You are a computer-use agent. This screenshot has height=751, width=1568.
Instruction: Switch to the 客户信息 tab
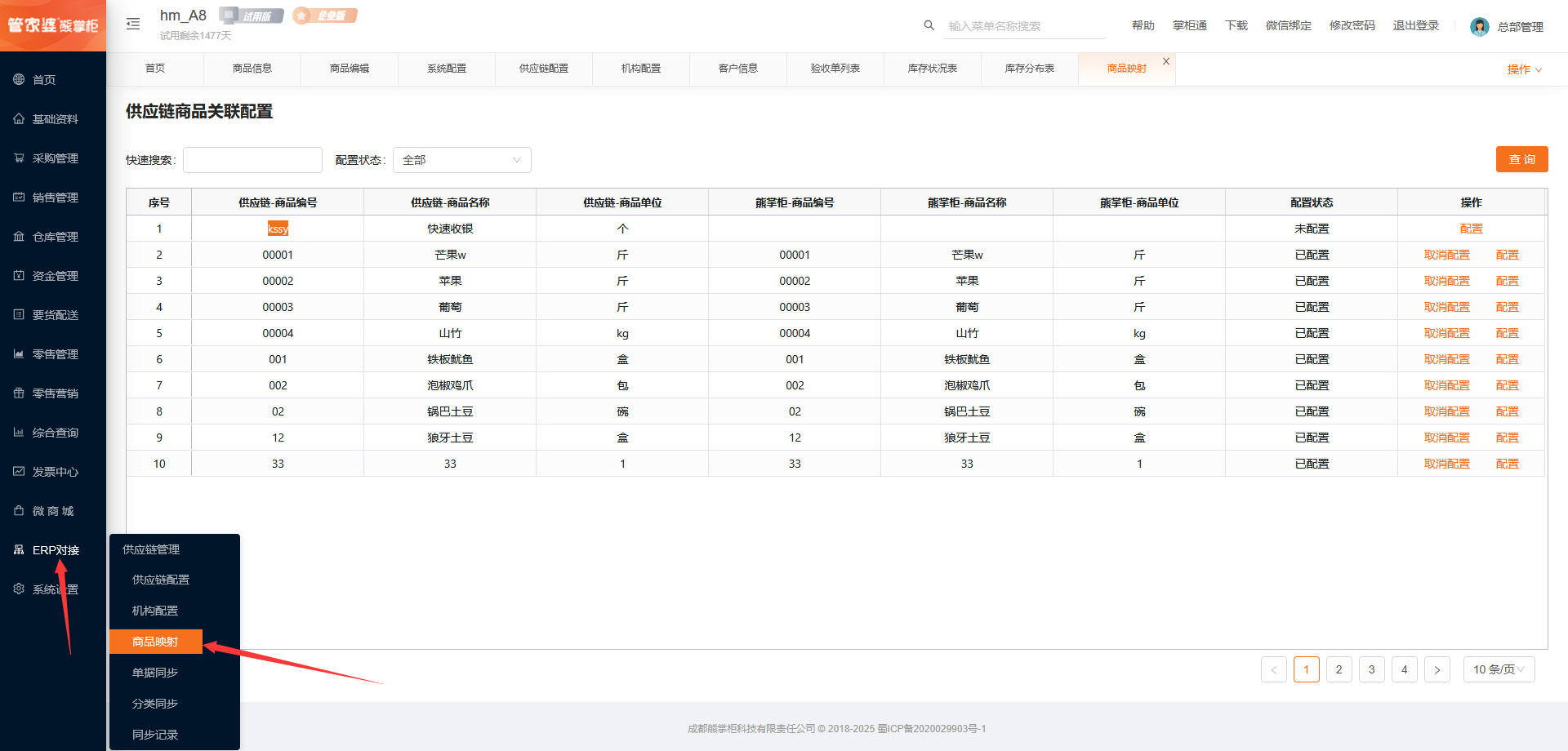(x=738, y=69)
